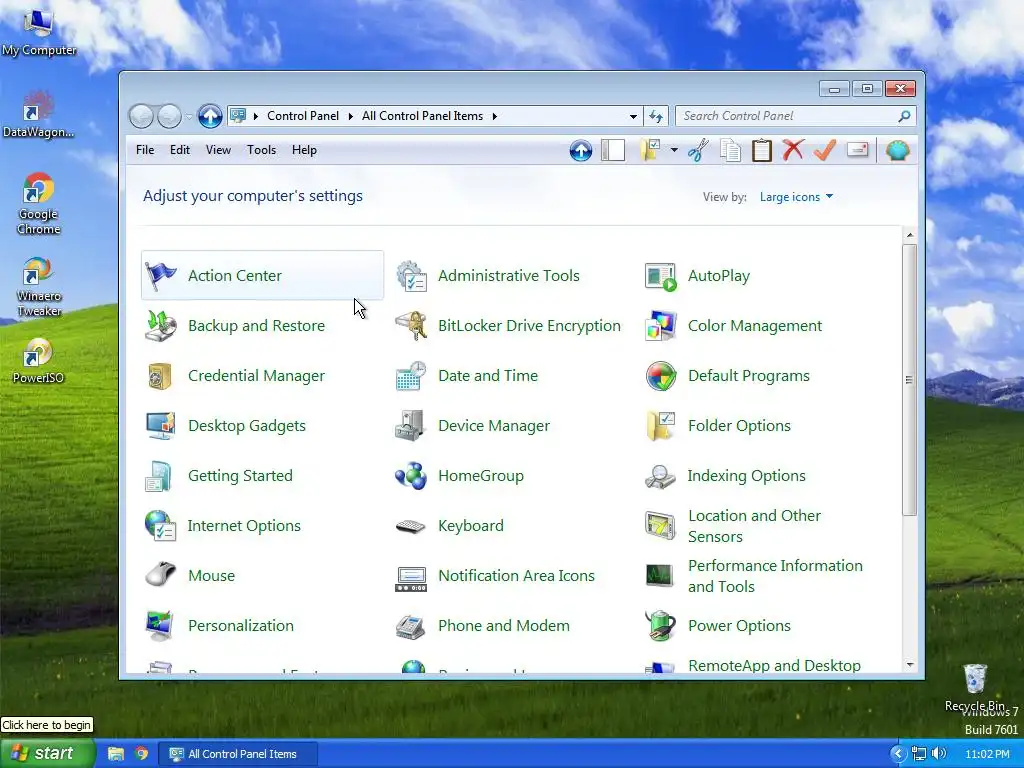Image resolution: width=1024 pixels, height=768 pixels.
Task: Open Indexing Options magnifier icon
Action: coord(660,476)
